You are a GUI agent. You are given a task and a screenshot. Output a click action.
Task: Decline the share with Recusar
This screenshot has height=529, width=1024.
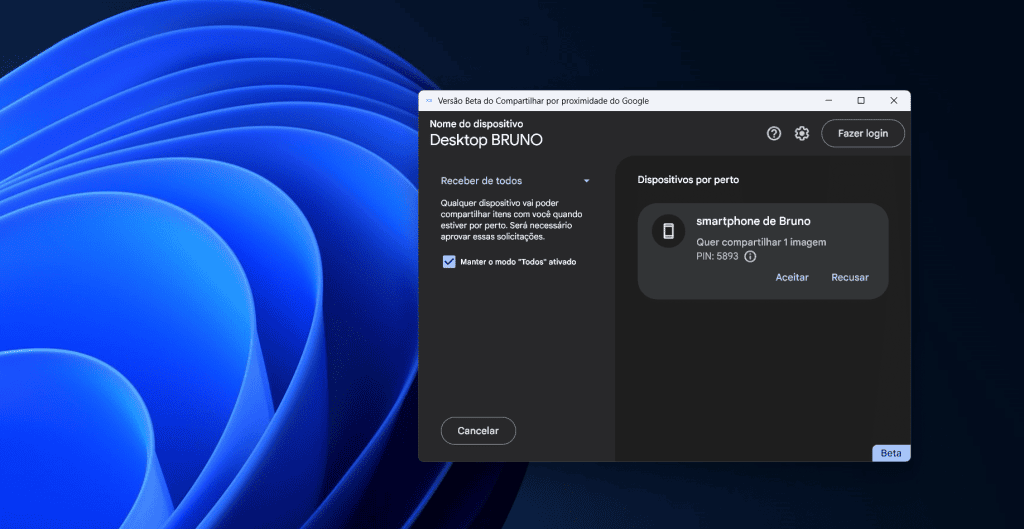pos(850,278)
